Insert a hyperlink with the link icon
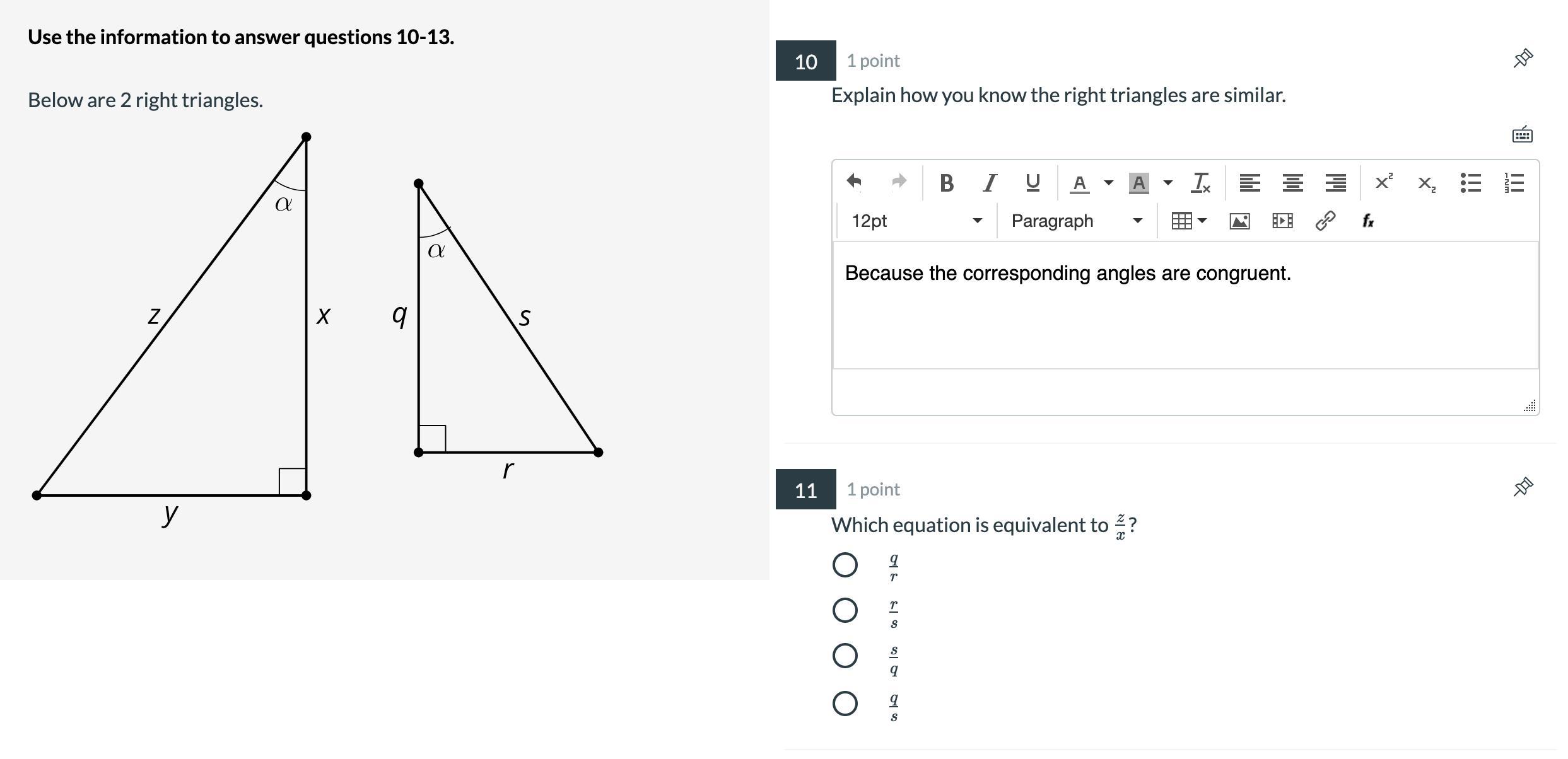The width and height of the screenshot is (1568, 759). tap(1325, 221)
